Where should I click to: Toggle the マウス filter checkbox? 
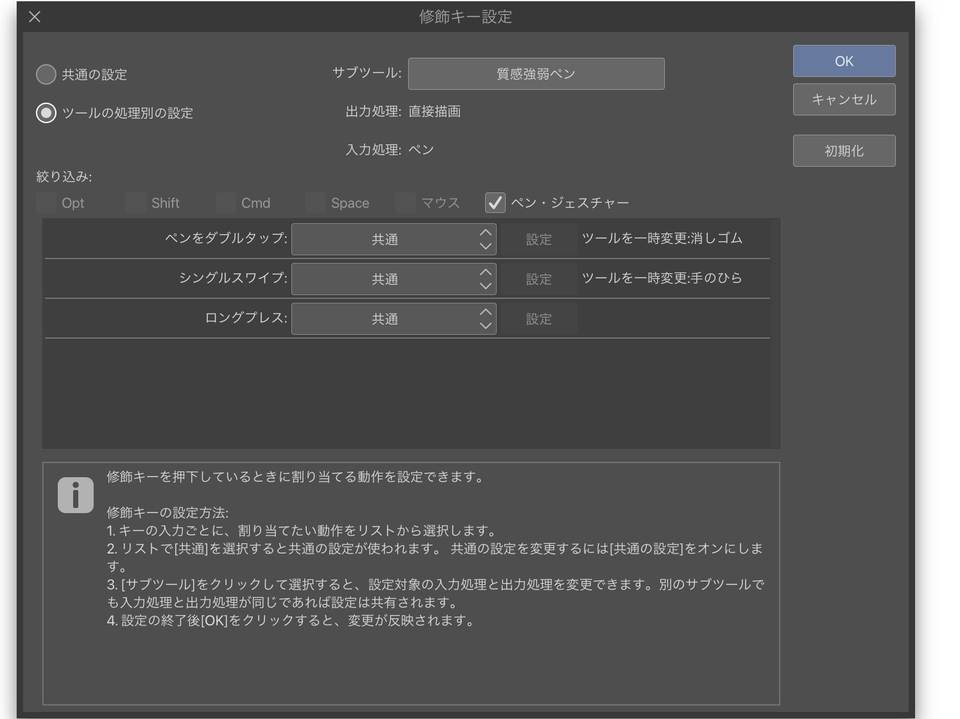[405, 201]
